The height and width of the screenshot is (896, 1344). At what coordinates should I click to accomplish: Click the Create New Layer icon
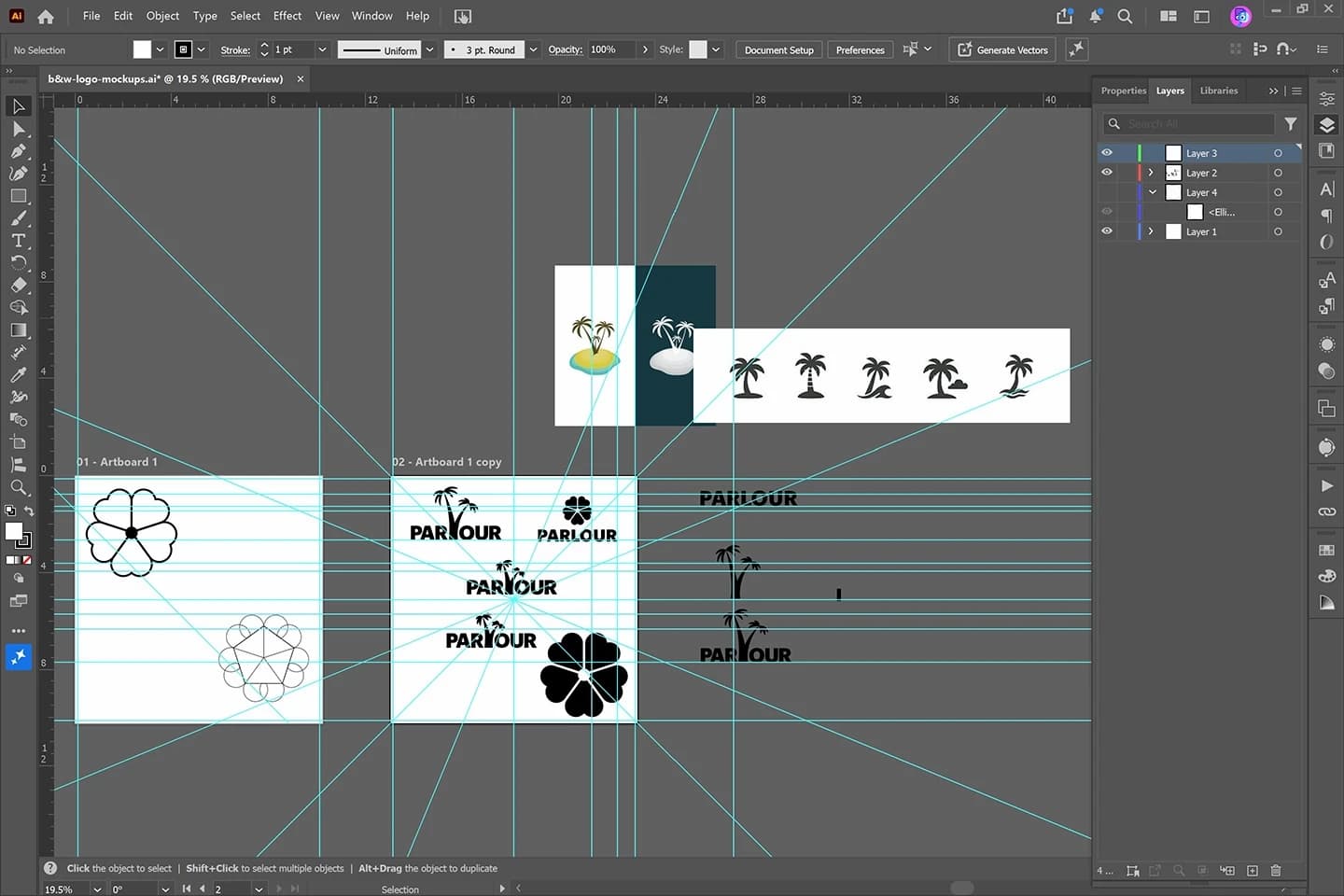(x=1253, y=871)
